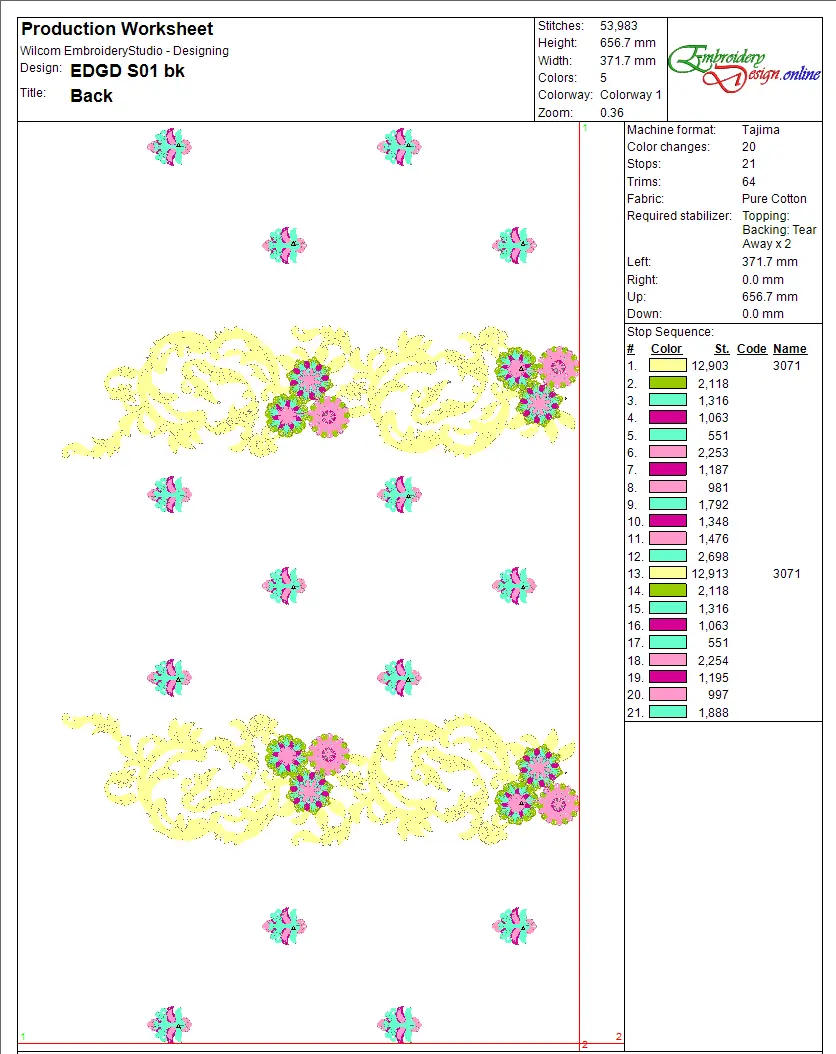836x1054 pixels.
Task: Select the pink swatch for stop 8
Action: [667, 487]
